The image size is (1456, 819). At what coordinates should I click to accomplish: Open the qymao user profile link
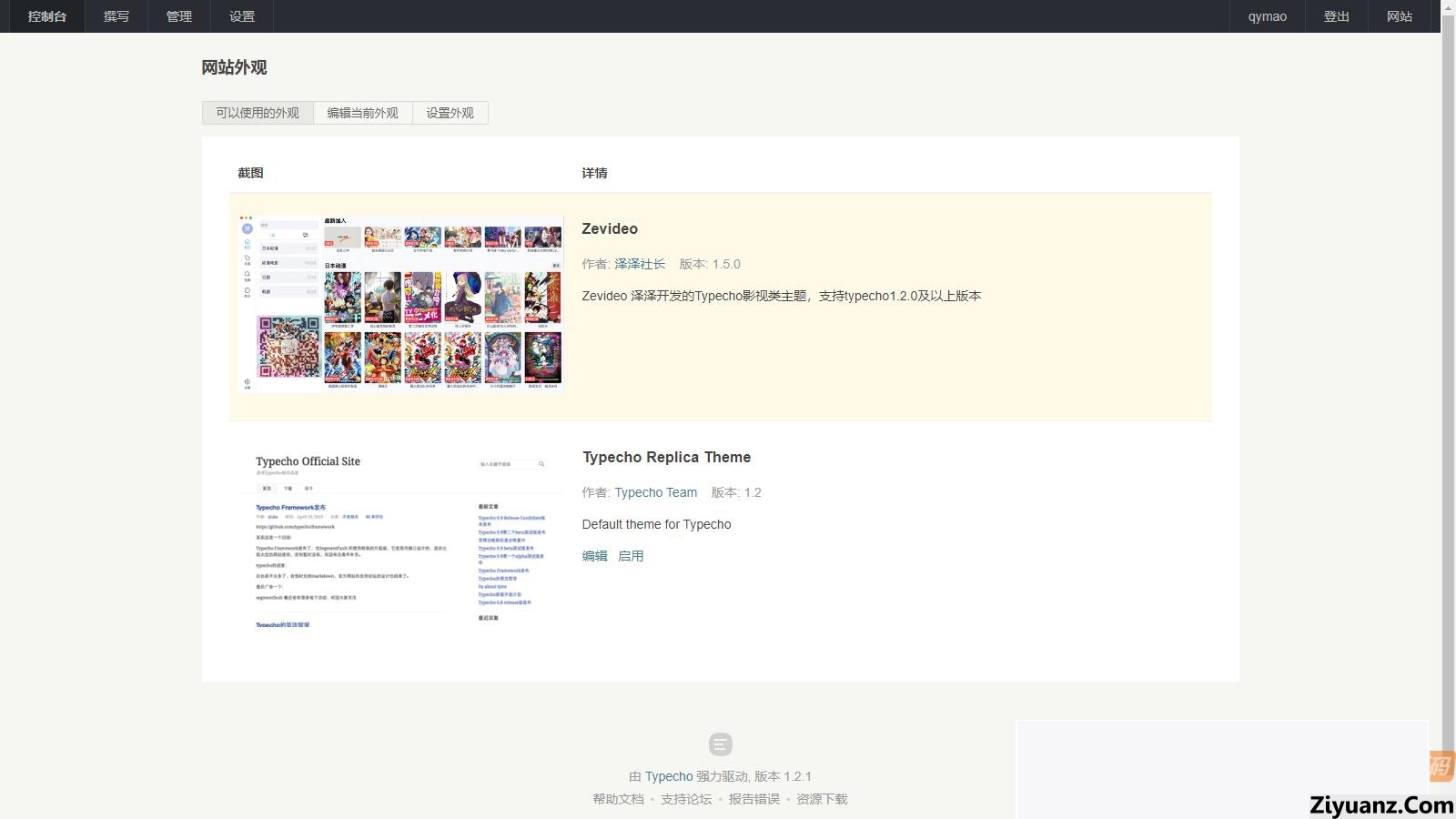pos(1267,16)
